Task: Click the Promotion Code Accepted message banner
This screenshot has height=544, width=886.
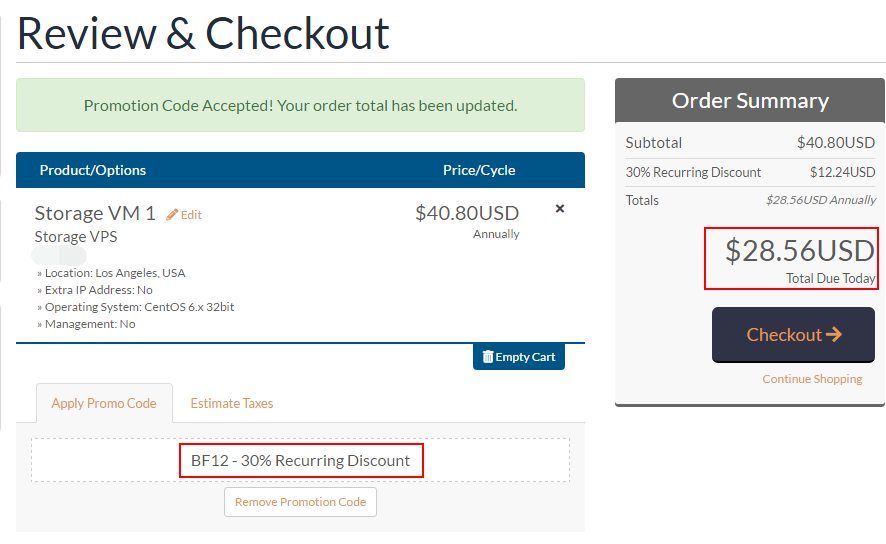Action: (301, 105)
